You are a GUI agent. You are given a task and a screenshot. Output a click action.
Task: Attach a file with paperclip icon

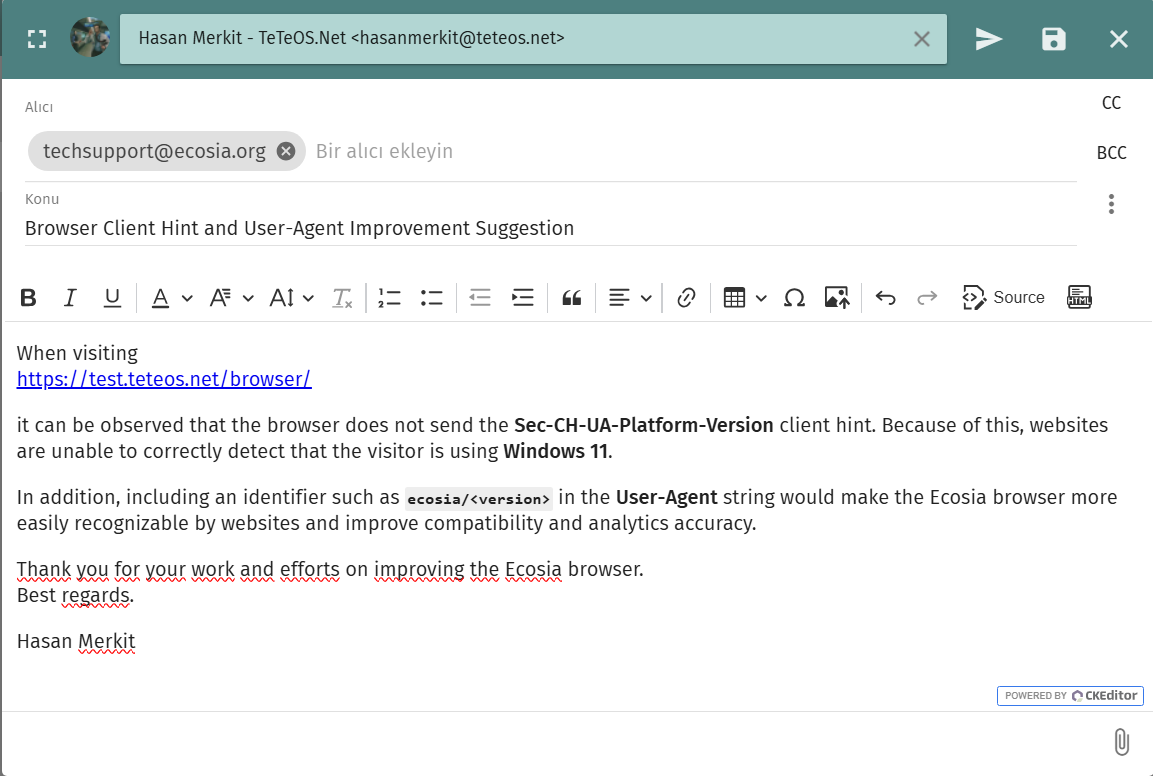tap(1121, 741)
